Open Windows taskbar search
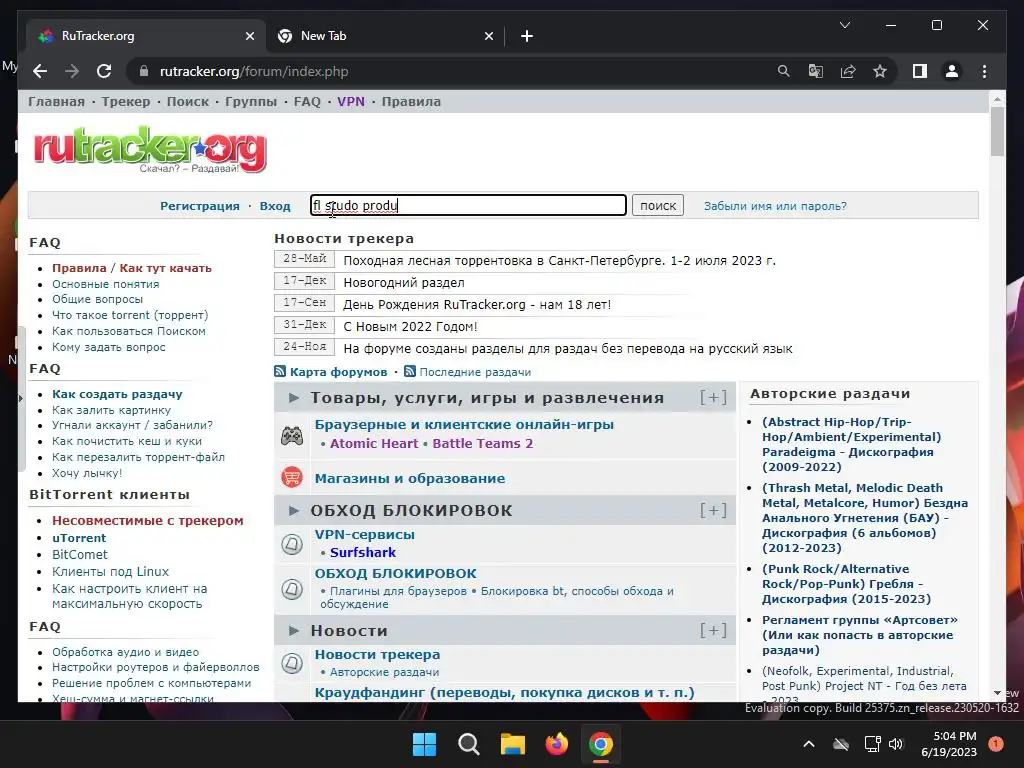 click(468, 744)
